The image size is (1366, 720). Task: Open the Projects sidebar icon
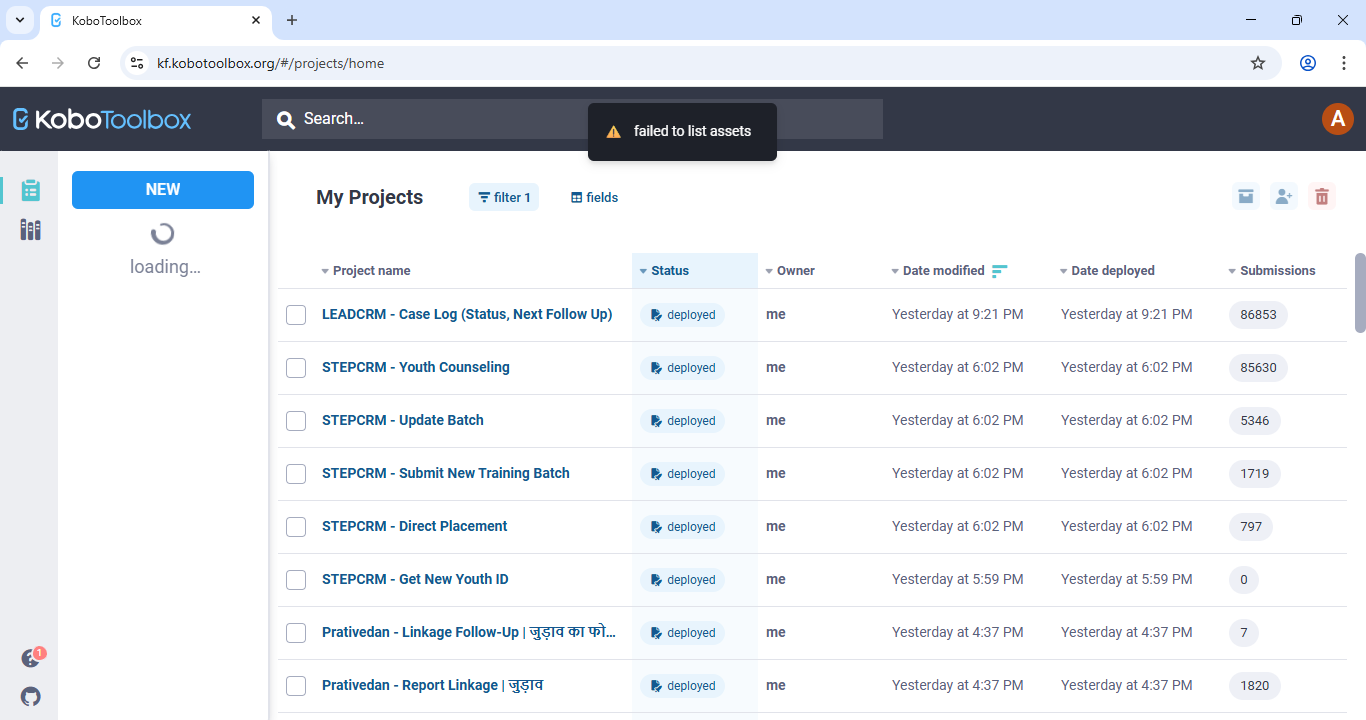click(30, 190)
